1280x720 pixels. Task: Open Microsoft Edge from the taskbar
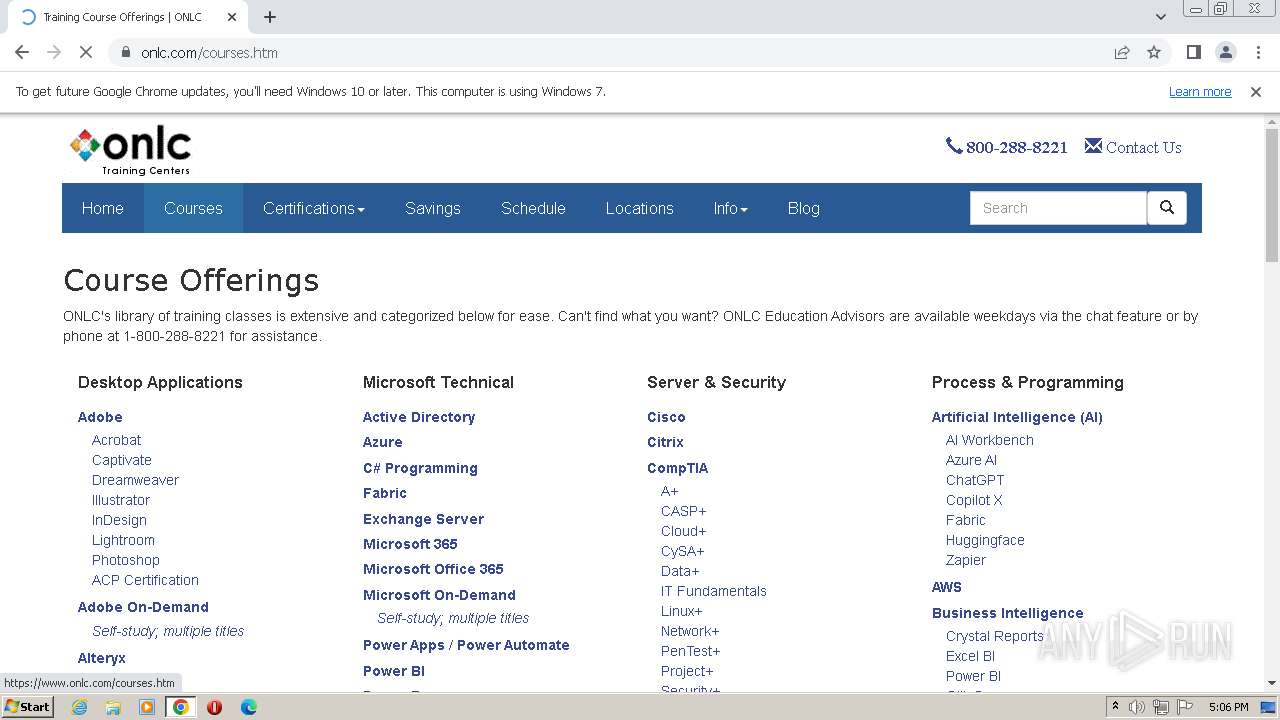point(248,707)
